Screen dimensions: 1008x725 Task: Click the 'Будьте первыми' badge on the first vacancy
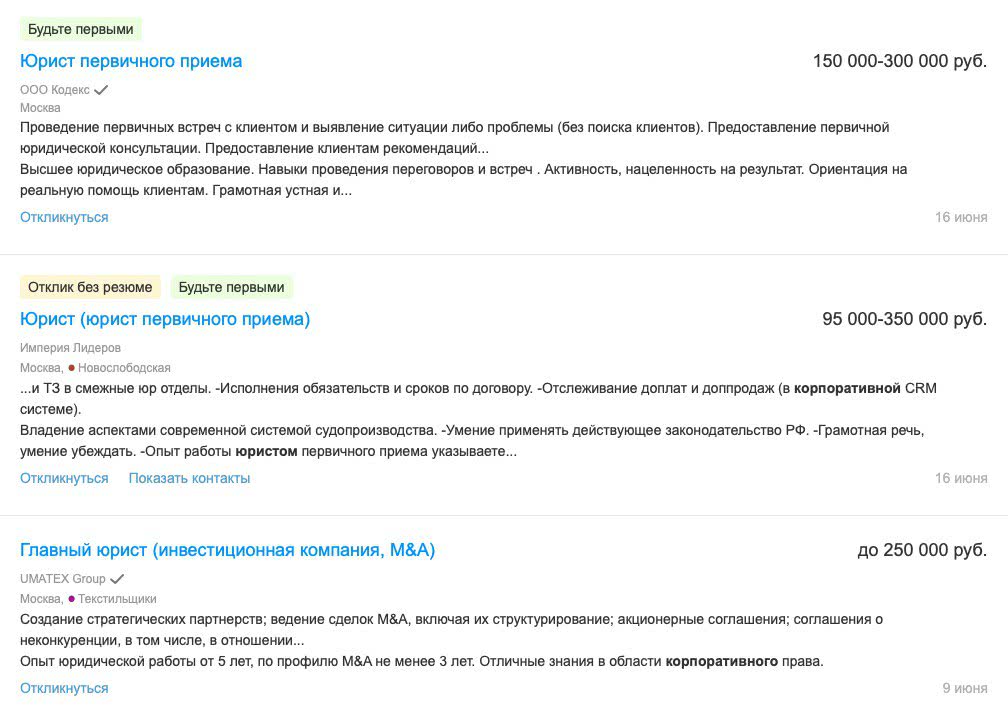click(81, 29)
